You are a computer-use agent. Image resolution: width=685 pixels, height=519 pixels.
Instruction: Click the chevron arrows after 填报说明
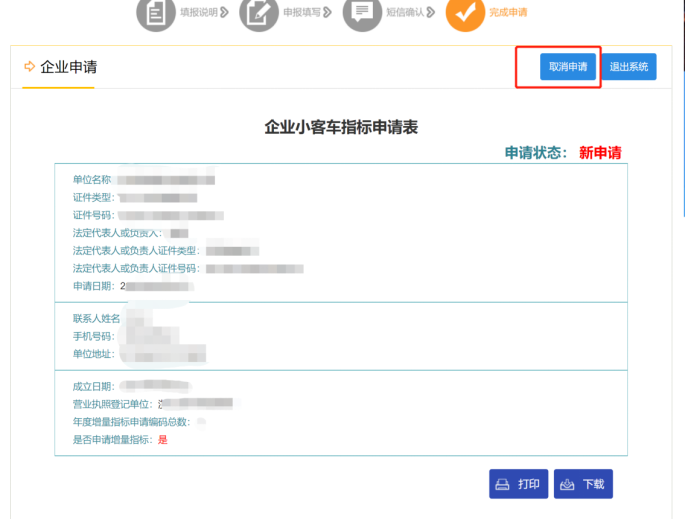(x=225, y=13)
